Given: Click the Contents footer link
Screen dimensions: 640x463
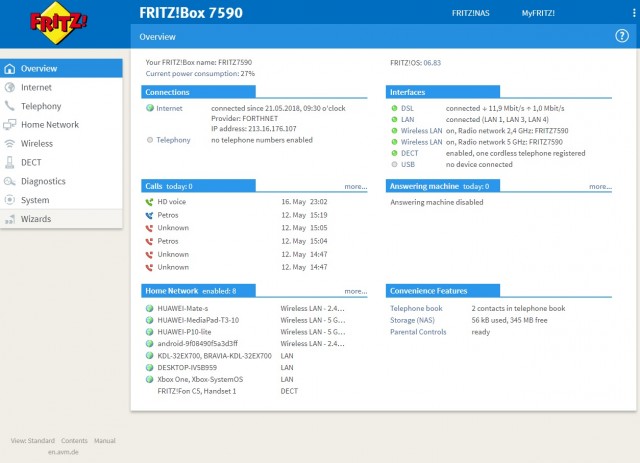Looking at the screenshot, I should [x=74, y=441].
